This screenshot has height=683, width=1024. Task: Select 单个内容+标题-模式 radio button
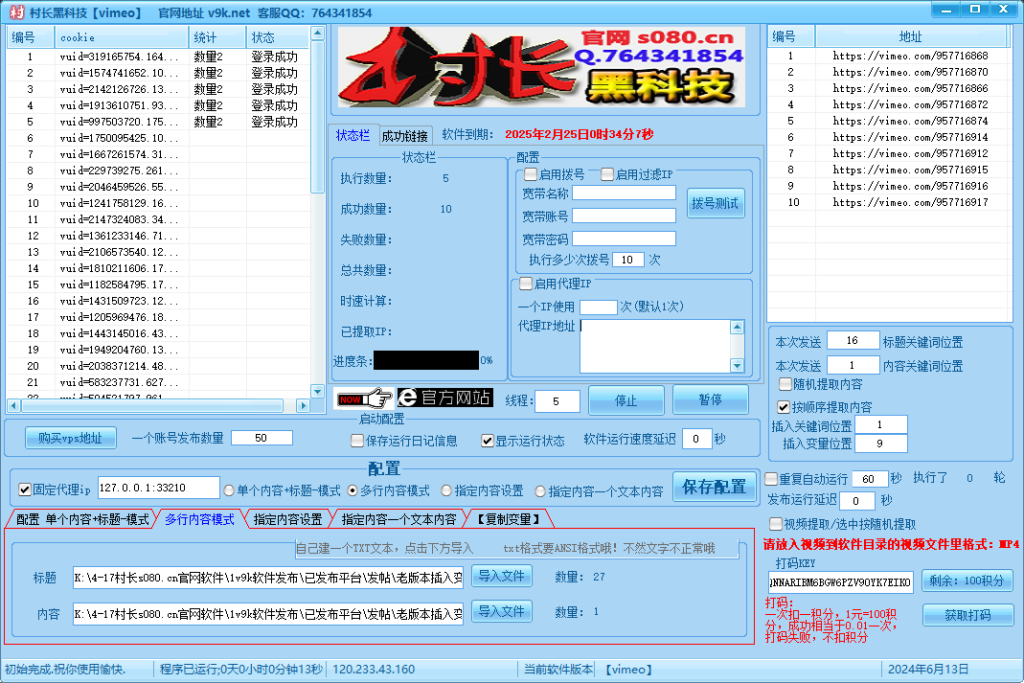(x=229, y=490)
